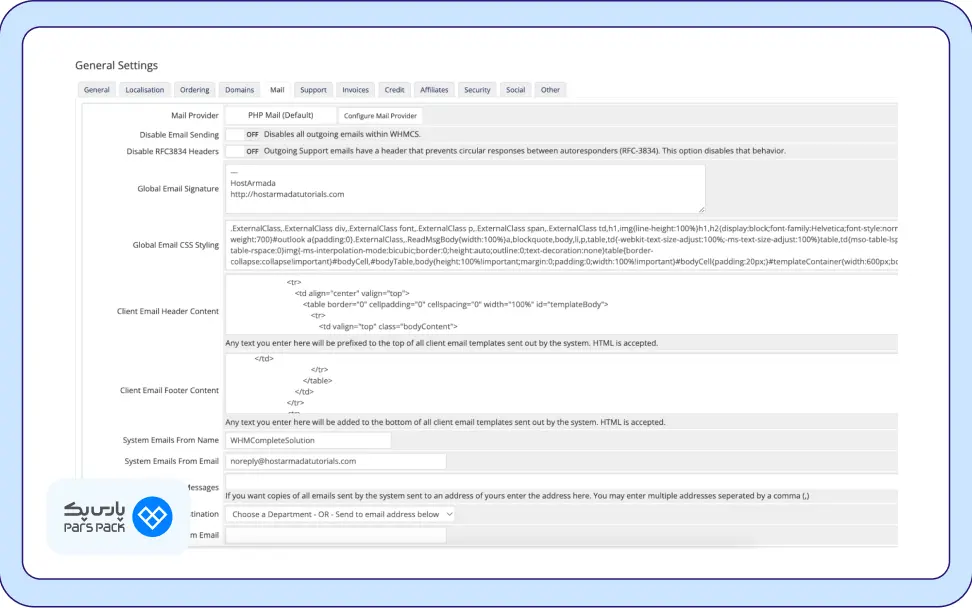Open the Domains tab
This screenshot has width=972, height=608.
tap(239, 90)
